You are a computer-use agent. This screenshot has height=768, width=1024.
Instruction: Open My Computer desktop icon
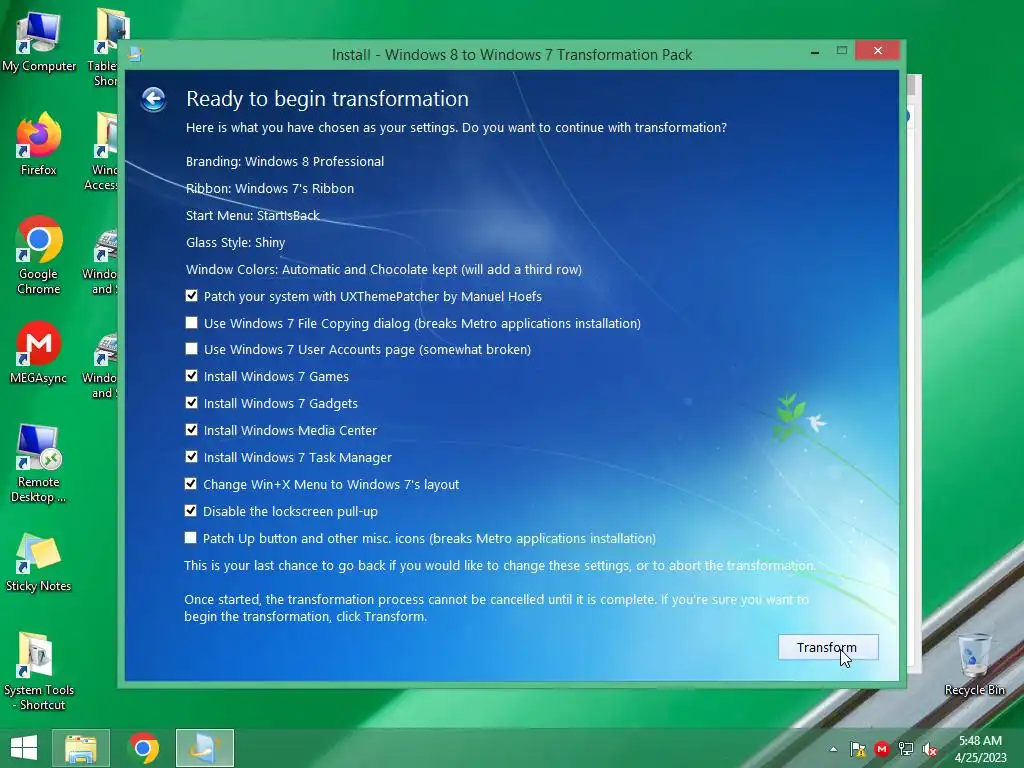39,42
